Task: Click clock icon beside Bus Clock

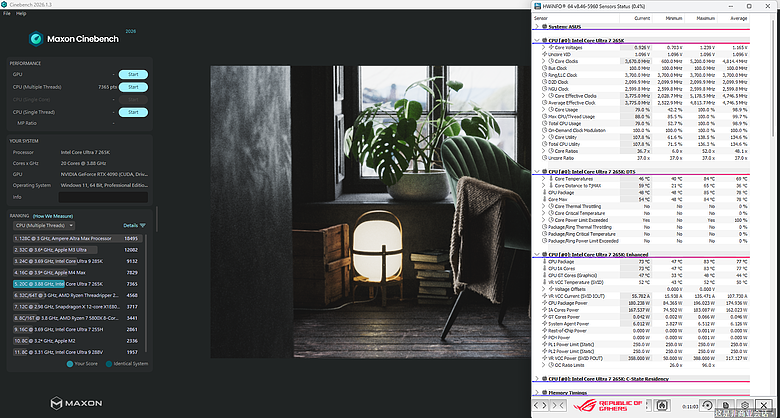Action: [544, 68]
